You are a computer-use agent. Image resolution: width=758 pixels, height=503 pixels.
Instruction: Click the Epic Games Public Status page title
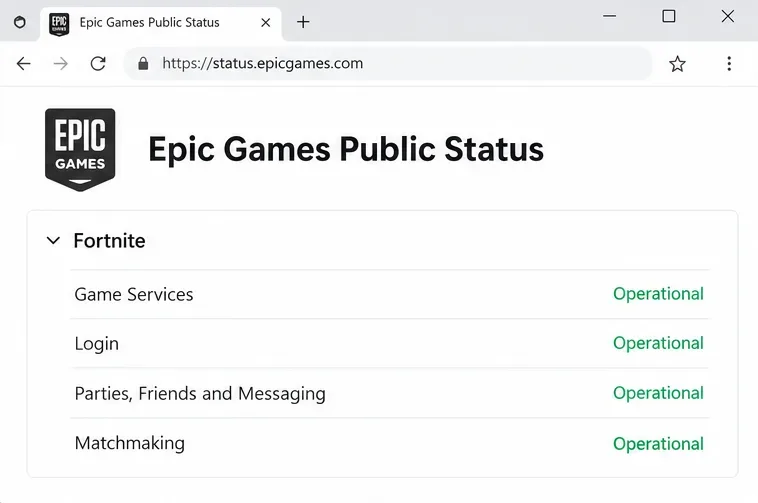tap(346, 149)
